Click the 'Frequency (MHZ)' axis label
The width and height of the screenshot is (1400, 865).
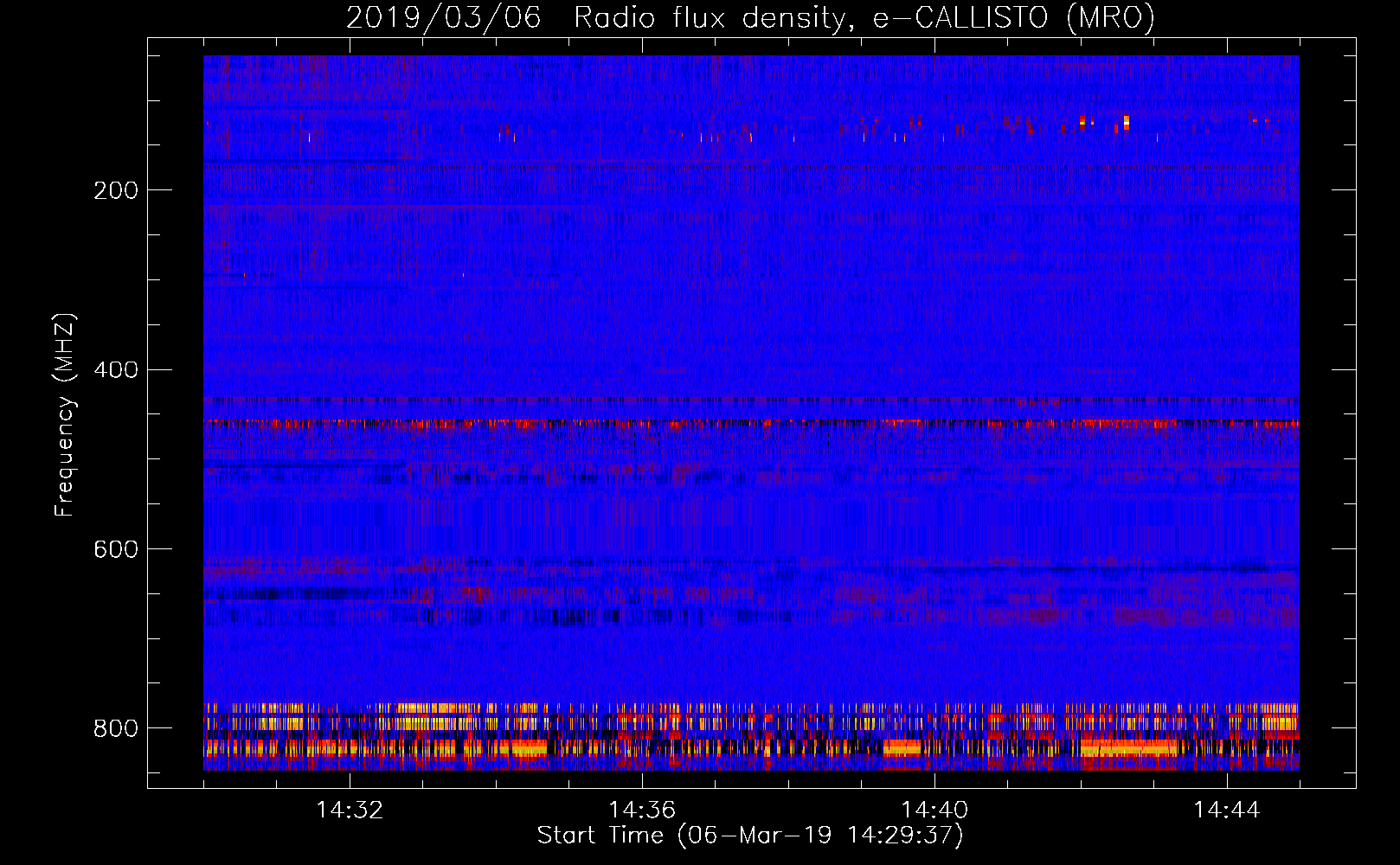tap(65, 415)
